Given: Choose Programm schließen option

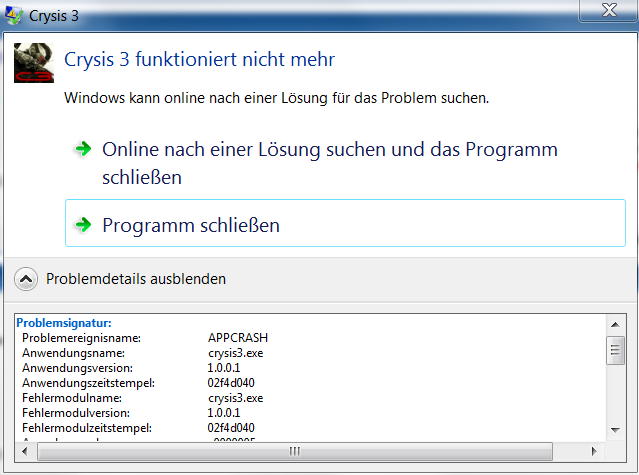Looking at the screenshot, I should pyautogui.click(x=345, y=223).
